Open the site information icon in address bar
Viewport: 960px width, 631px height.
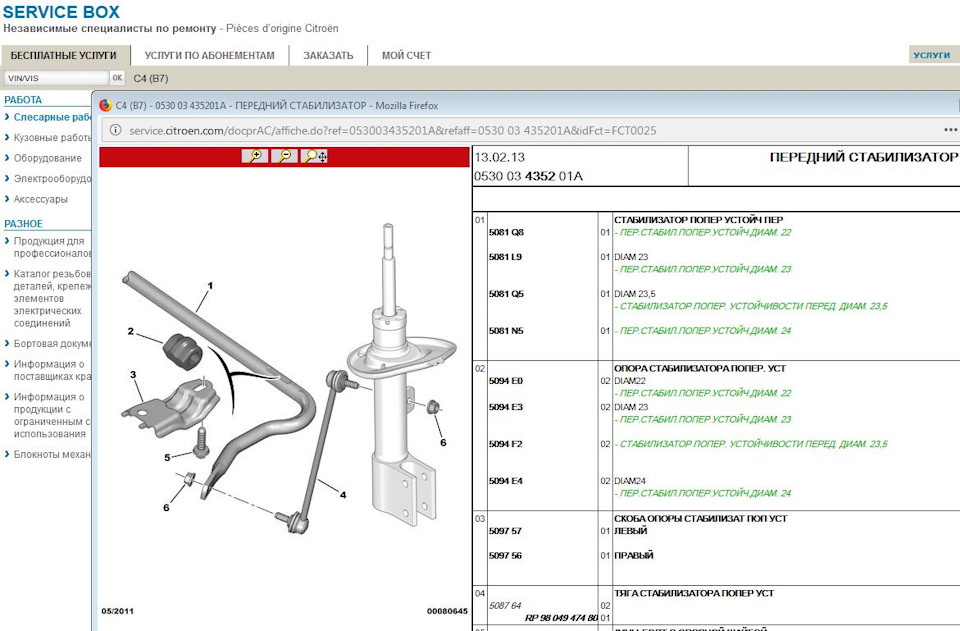pyautogui.click(x=114, y=130)
